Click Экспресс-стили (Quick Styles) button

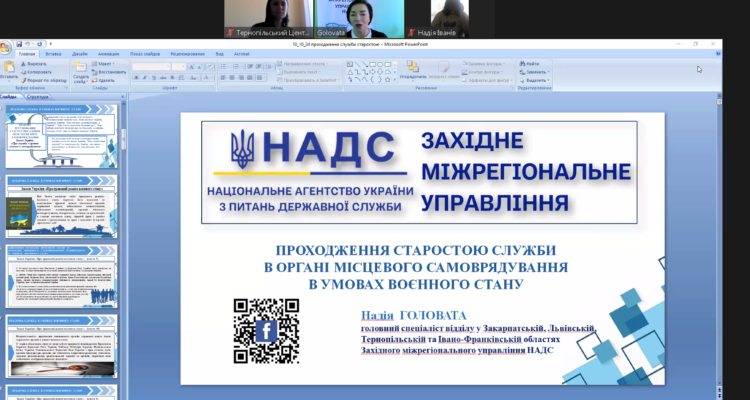(x=444, y=70)
